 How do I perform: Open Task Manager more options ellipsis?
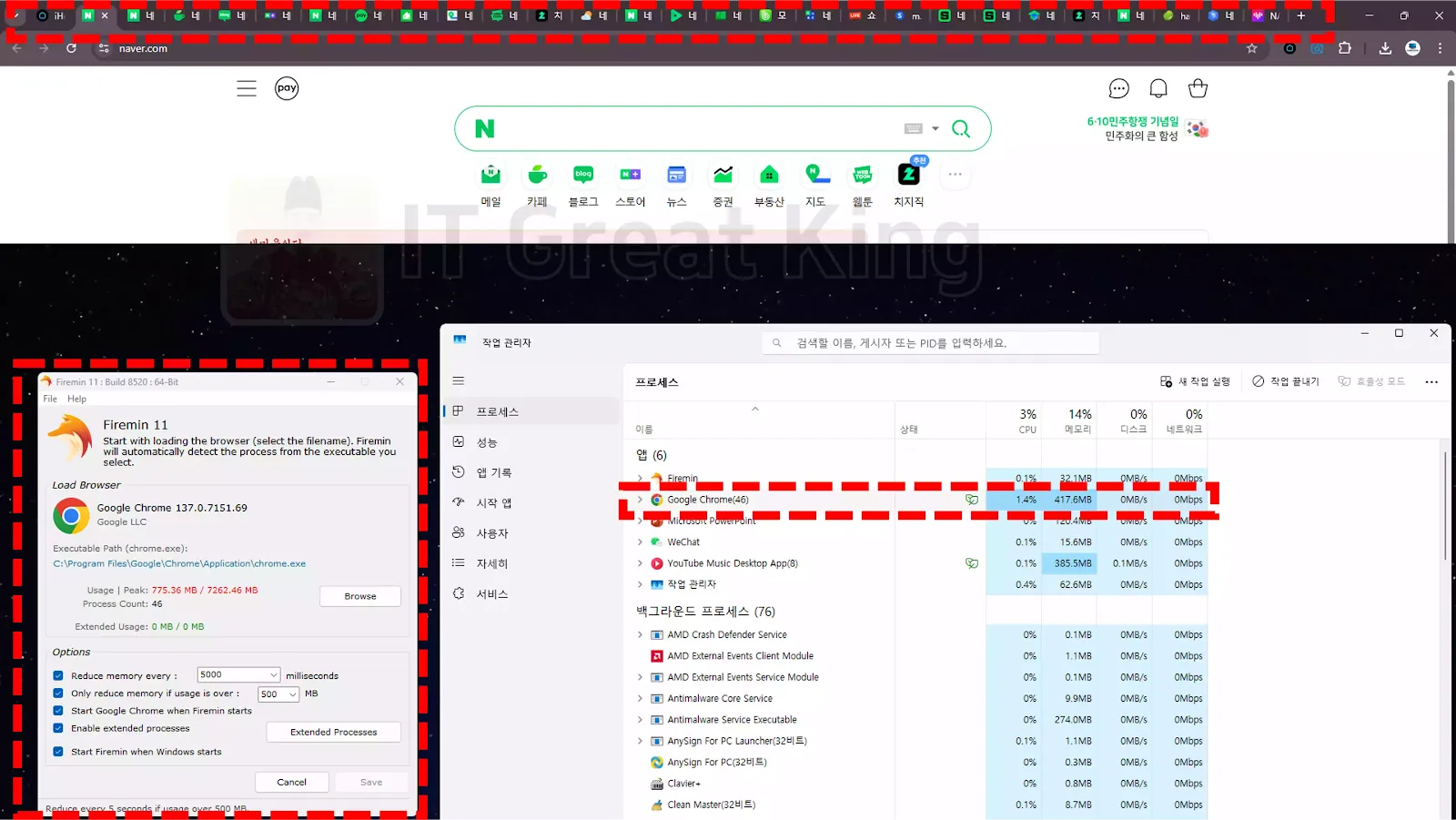click(1431, 381)
